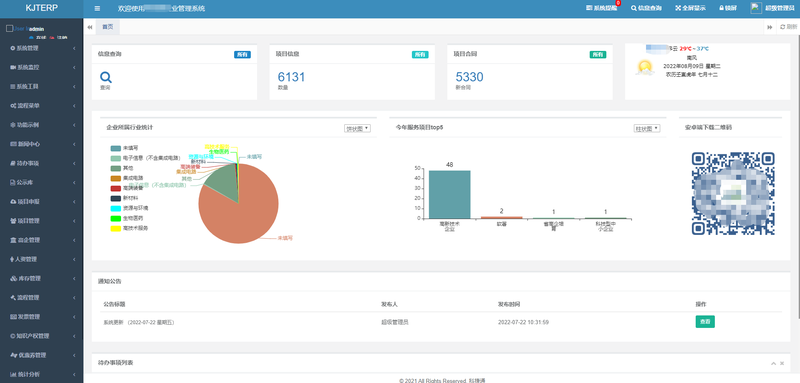Toggle 其他 legend swatch in pie chart
This screenshot has height=383, width=800.
pyautogui.click(x=116, y=168)
